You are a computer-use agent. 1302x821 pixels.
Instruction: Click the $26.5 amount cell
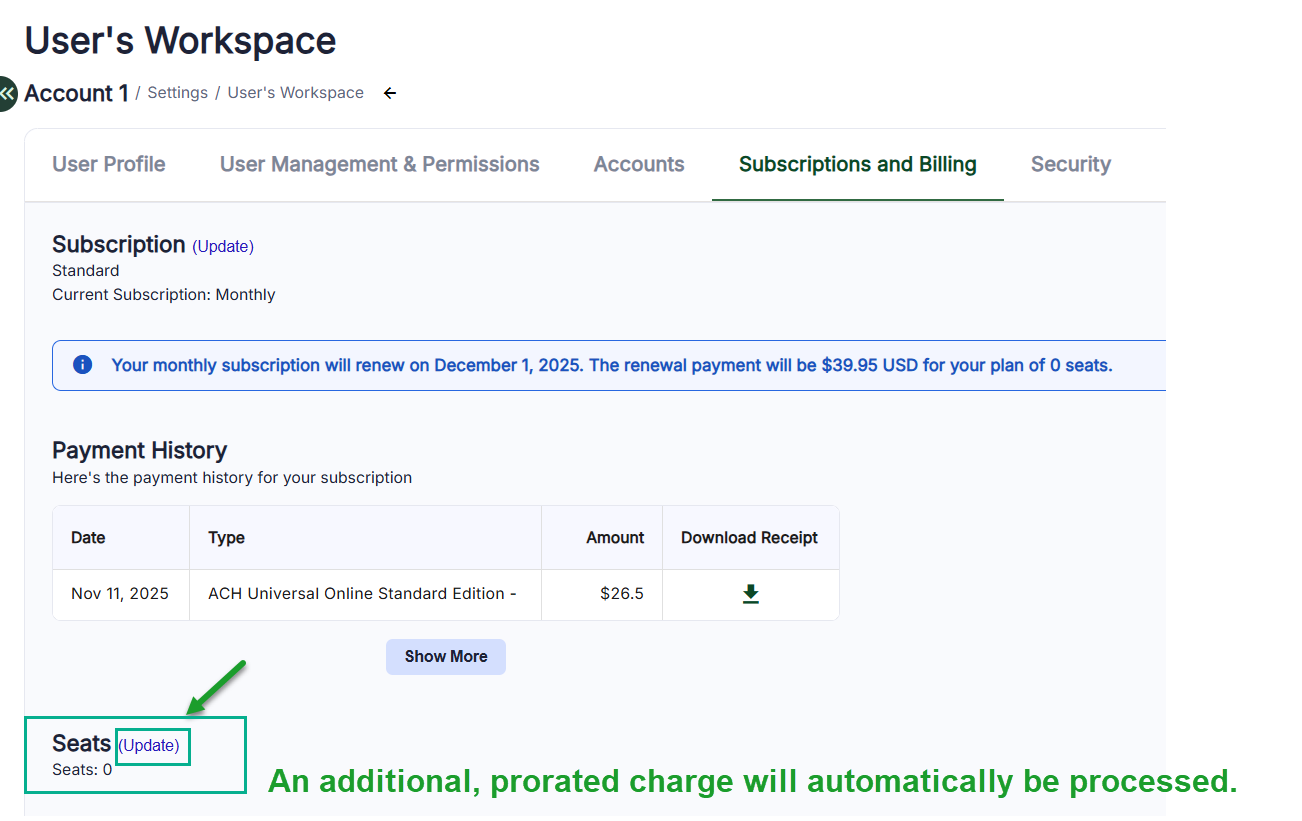click(621, 594)
